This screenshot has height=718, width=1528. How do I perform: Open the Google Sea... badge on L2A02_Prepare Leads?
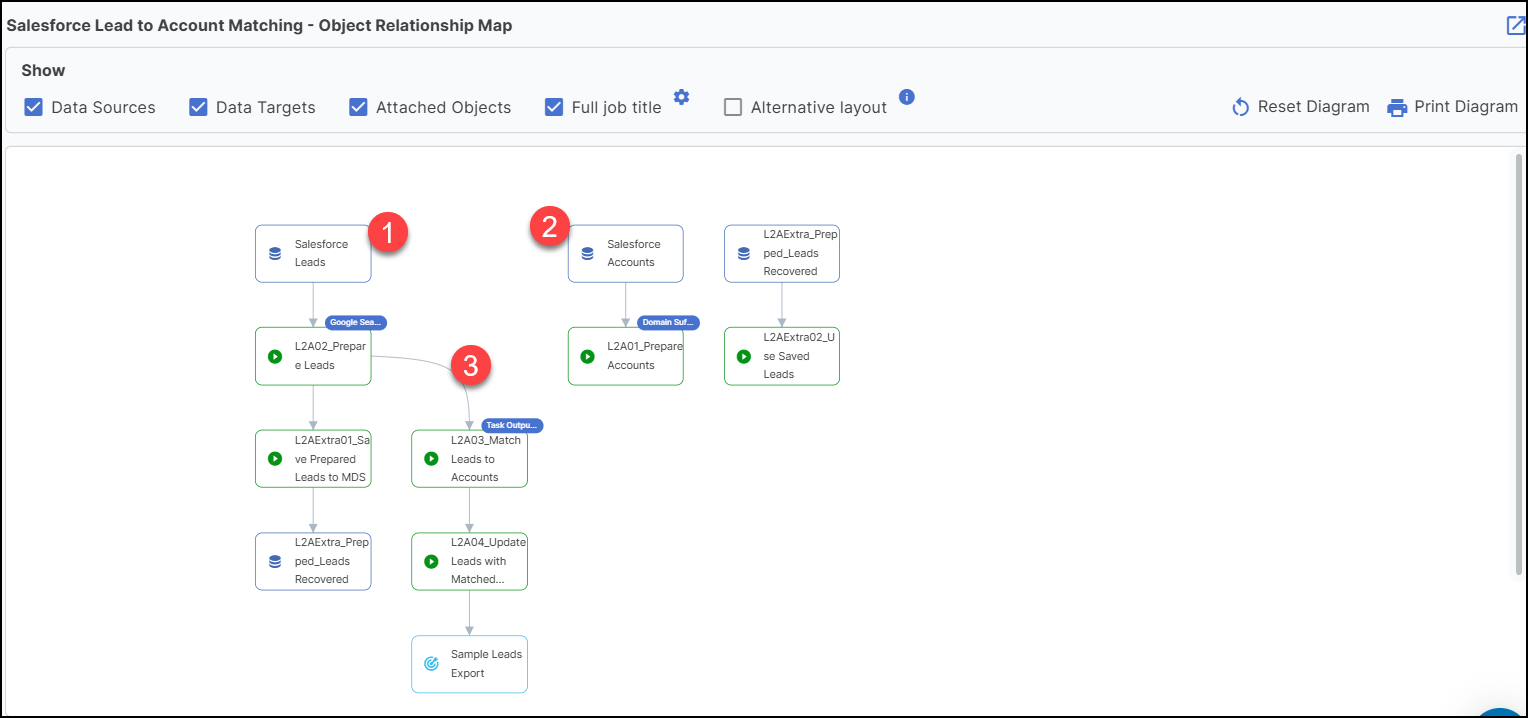point(356,322)
